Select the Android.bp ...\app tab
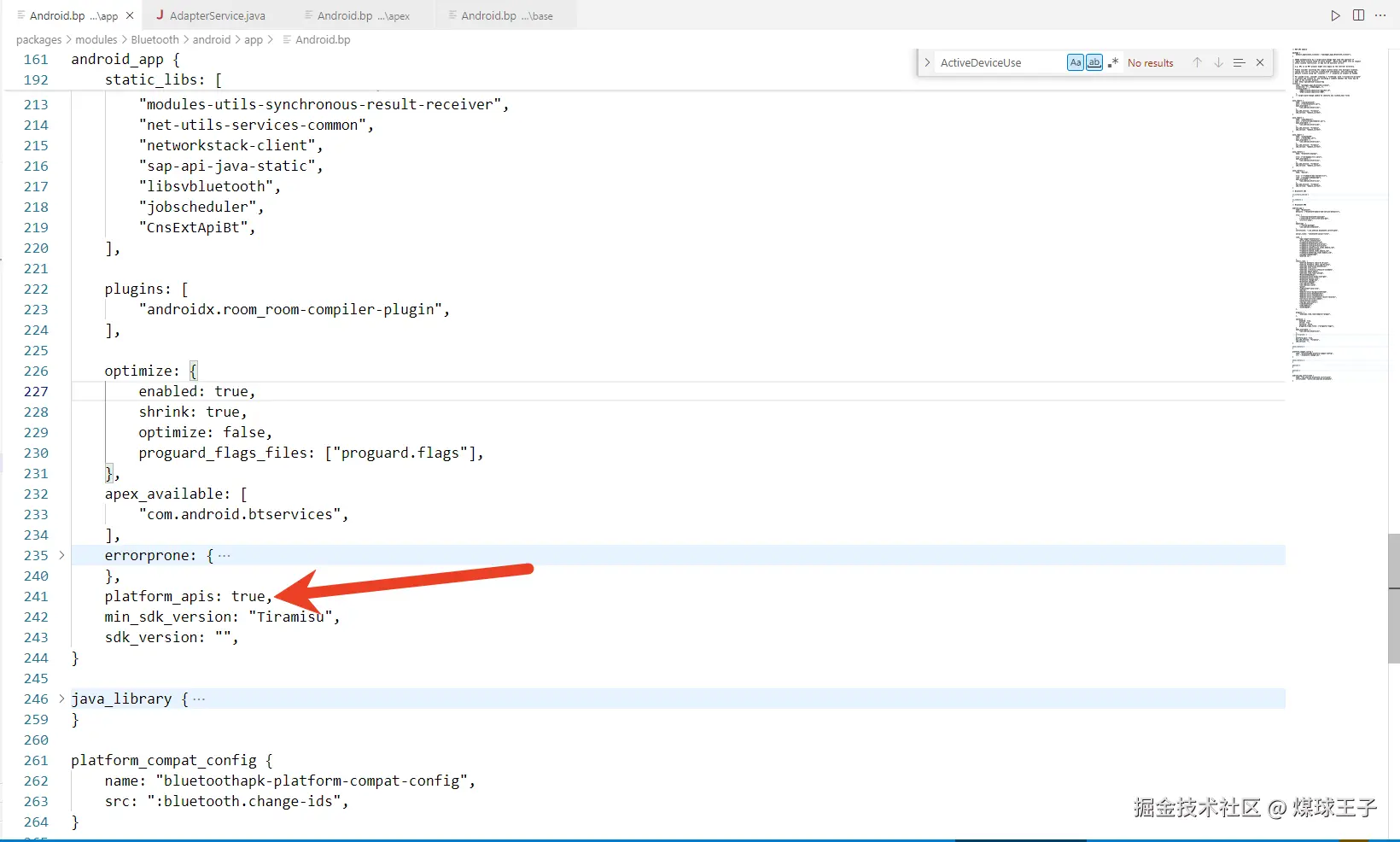Viewport: 1400px width, 842px height. click(73, 15)
